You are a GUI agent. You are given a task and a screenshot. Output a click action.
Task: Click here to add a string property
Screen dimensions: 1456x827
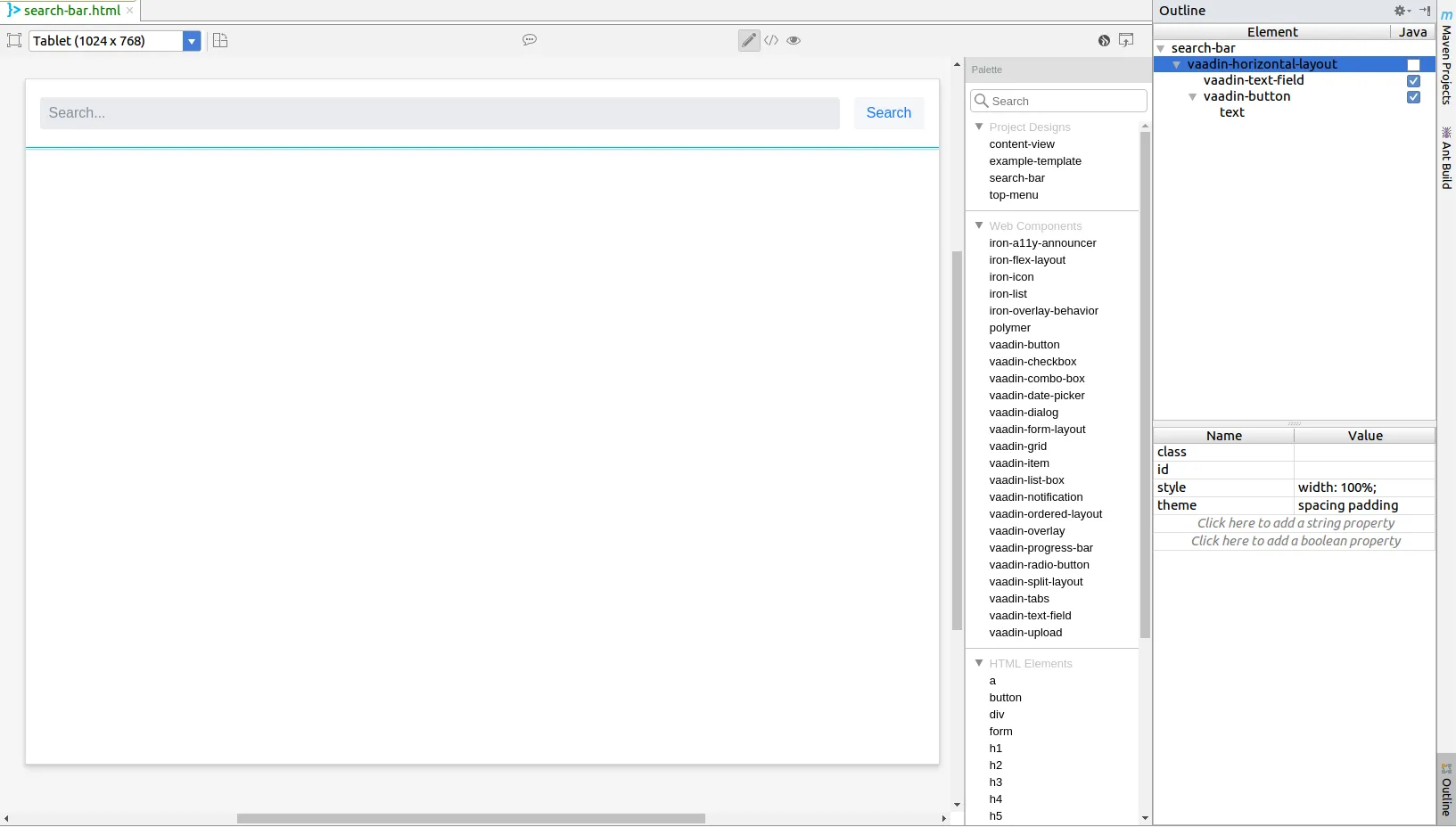pyautogui.click(x=1295, y=523)
